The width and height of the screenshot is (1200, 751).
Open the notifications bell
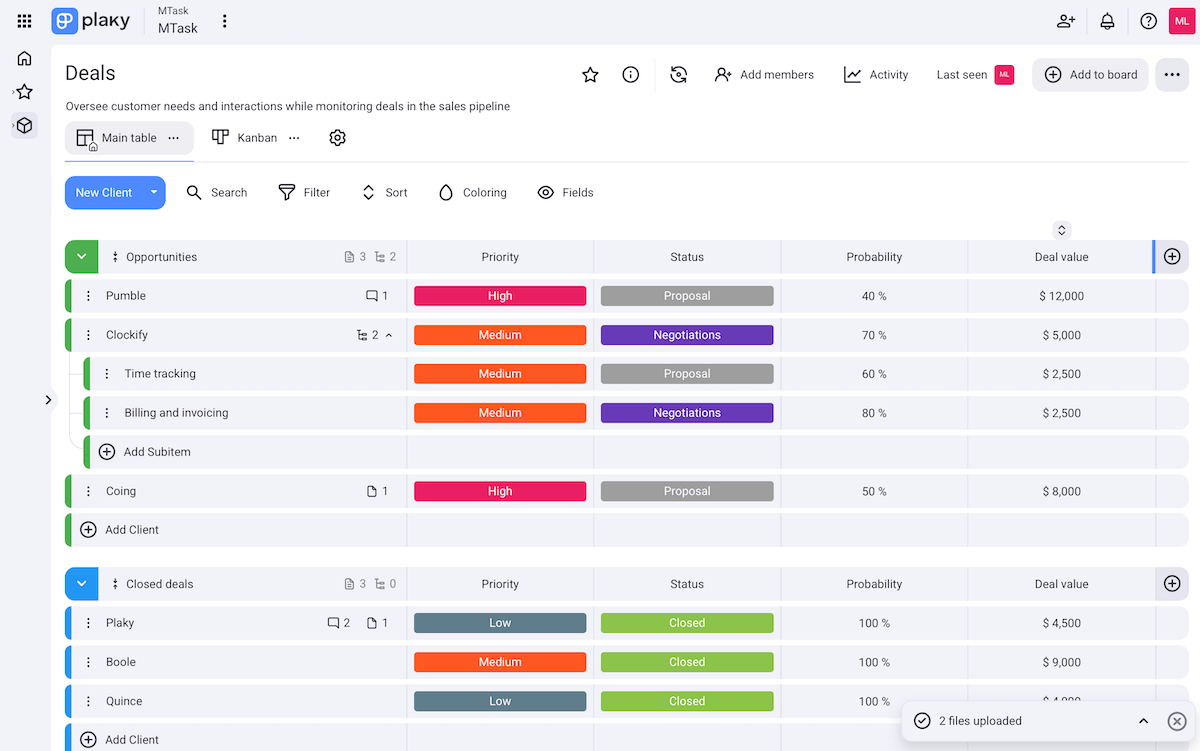(1107, 20)
